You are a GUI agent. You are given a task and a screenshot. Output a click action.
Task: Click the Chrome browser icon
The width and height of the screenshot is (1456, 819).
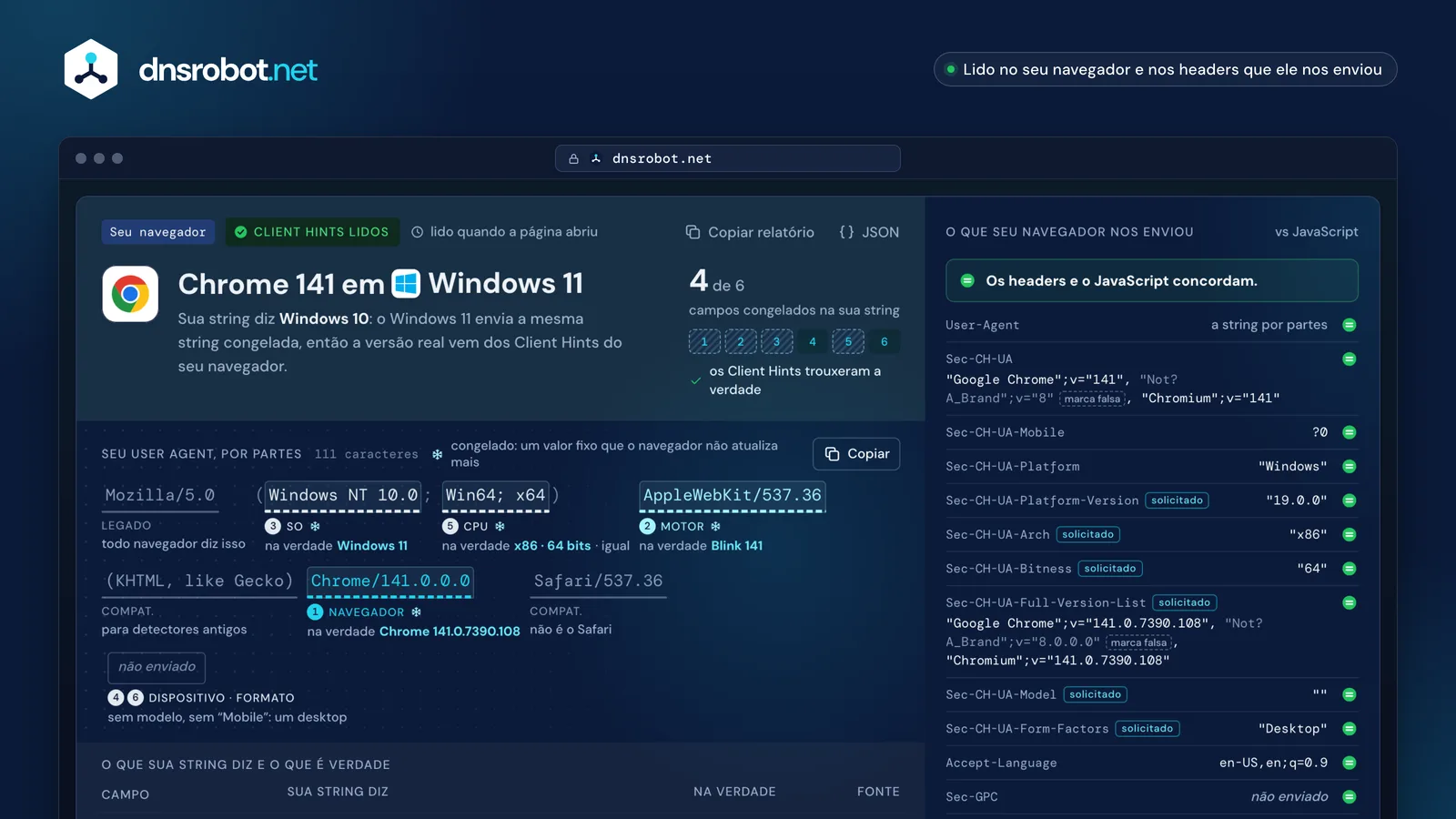pyautogui.click(x=130, y=294)
